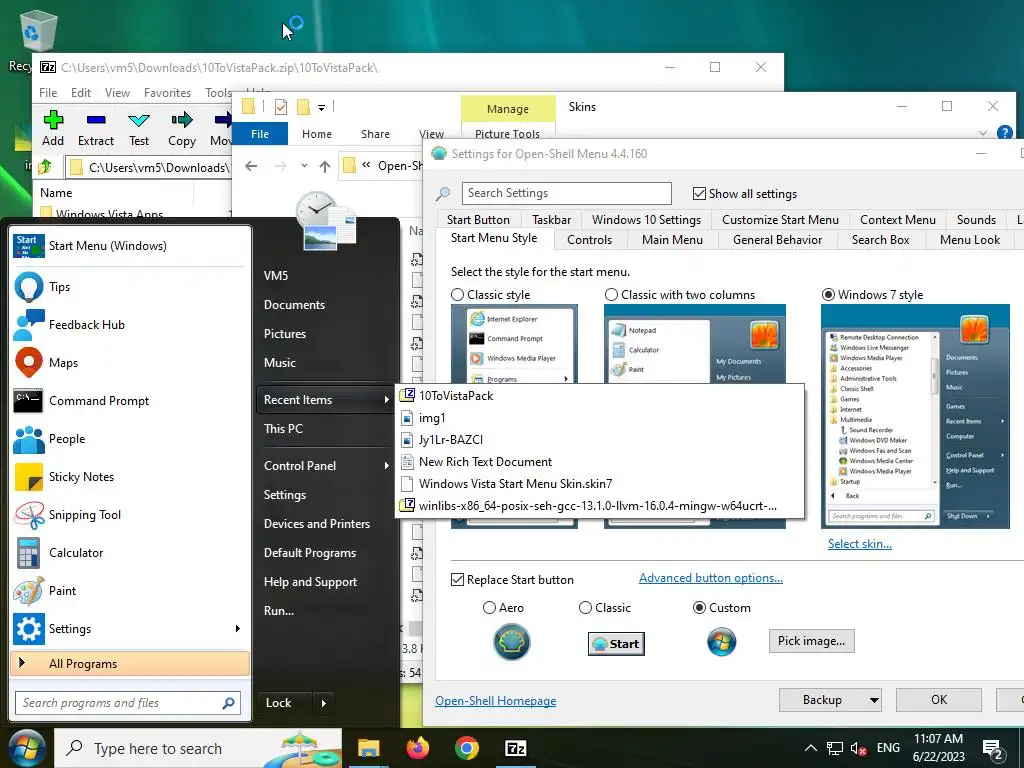Viewport: 1024px width, 768px height.
Task: Open the Customize Start Menu tab
Action: (x=780, y=219)
